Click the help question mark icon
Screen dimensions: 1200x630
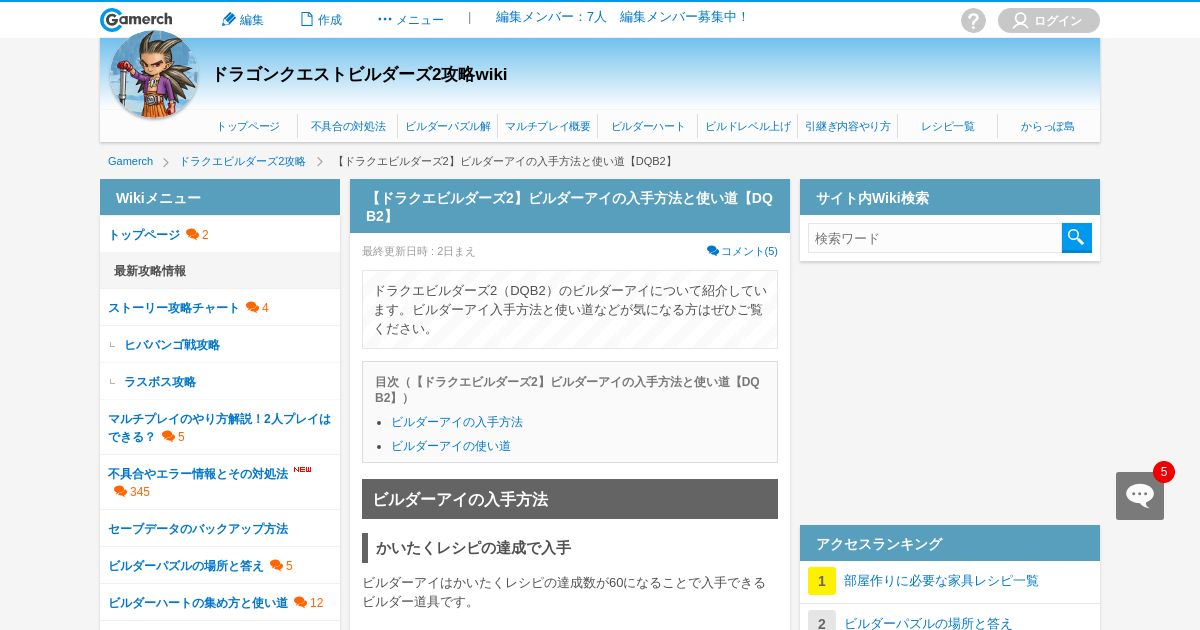[973, 20]
